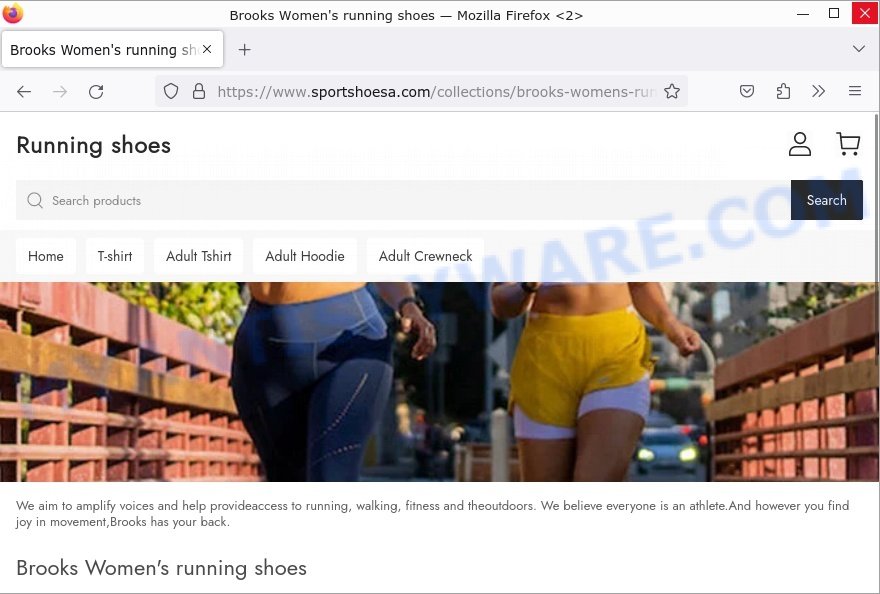Open Firefox hamburger application menu

pyautogui.click(x=855, y=91)
